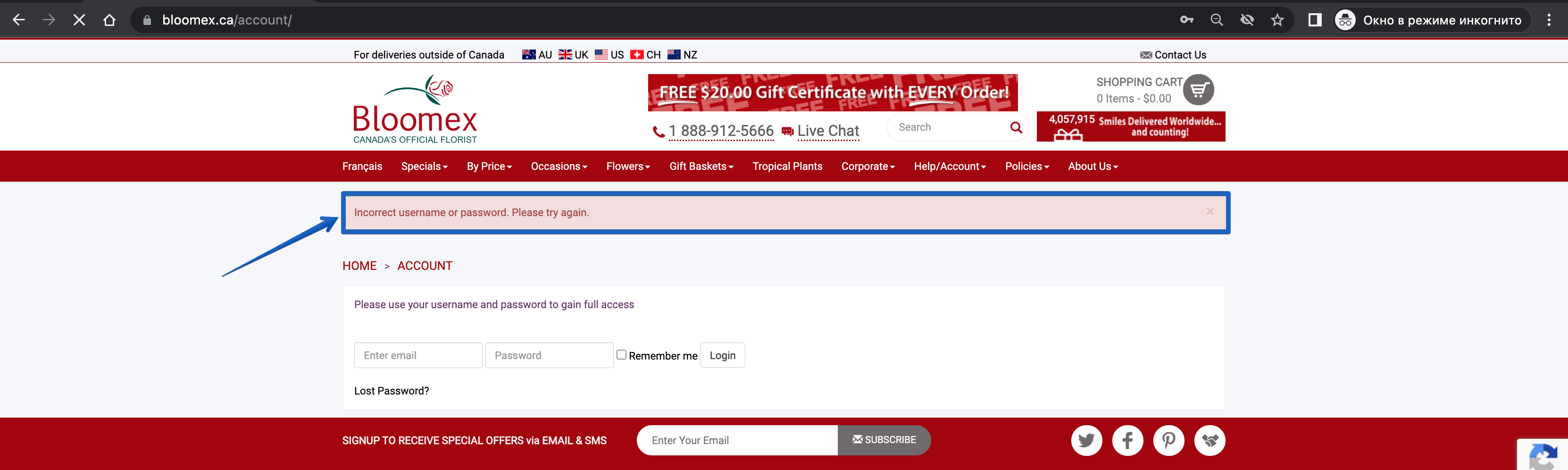
Task: Go to HOME breadcrumb
Action: pos(359,266)
